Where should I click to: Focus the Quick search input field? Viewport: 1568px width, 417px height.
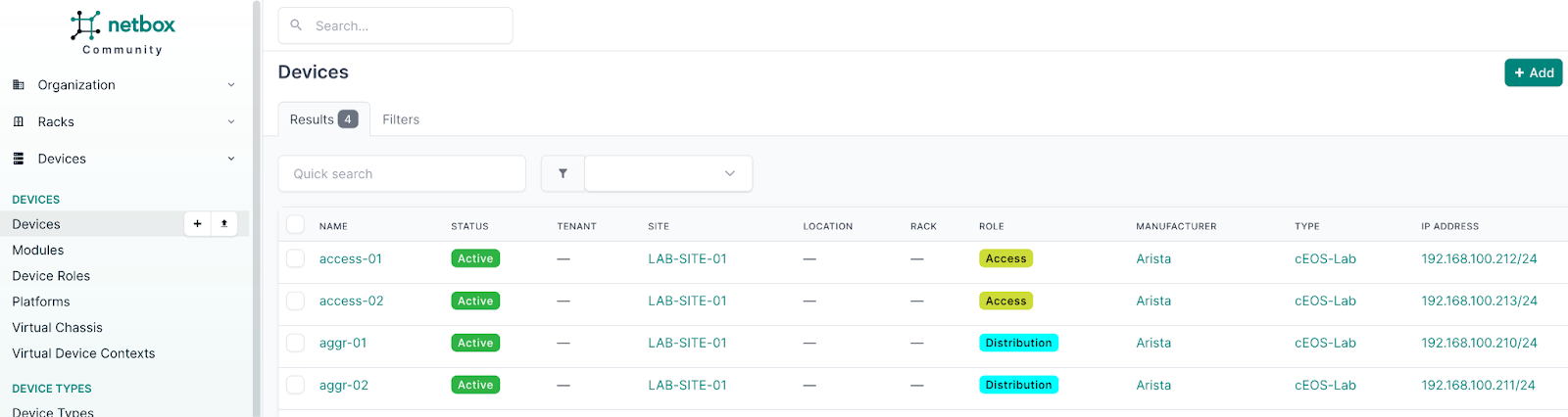click(402, 174)
